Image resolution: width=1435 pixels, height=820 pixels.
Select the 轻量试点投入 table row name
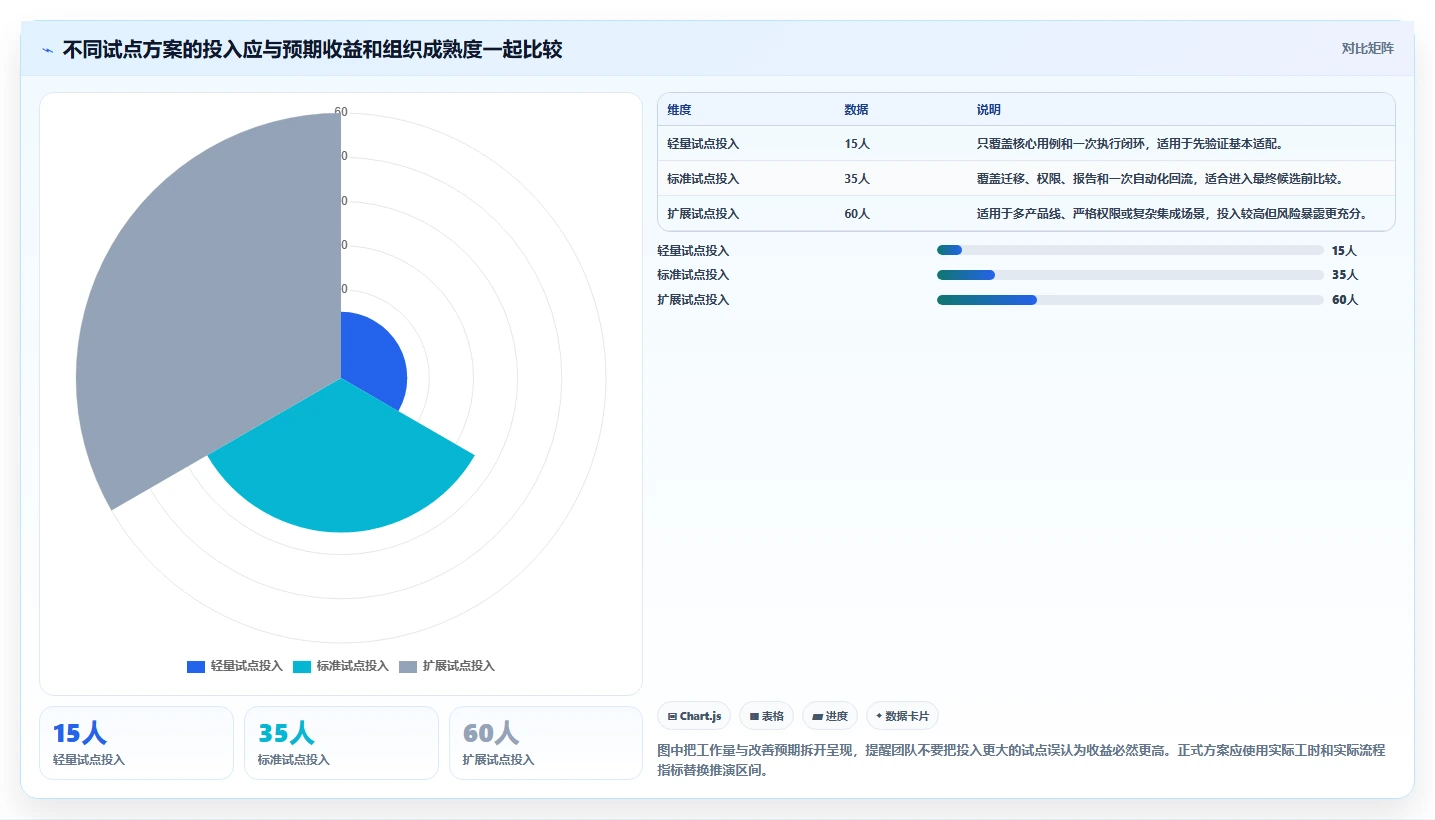[x=703, y=144]
